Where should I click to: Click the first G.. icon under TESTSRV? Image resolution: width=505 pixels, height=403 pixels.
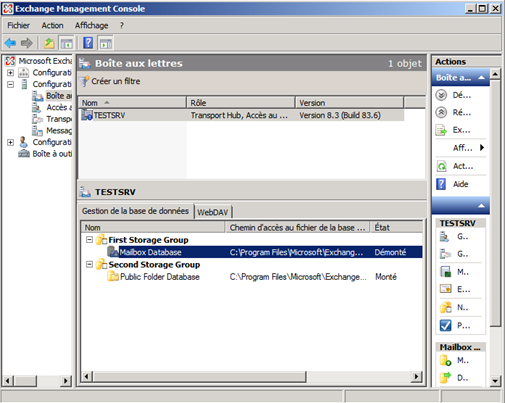coord(445,237)
